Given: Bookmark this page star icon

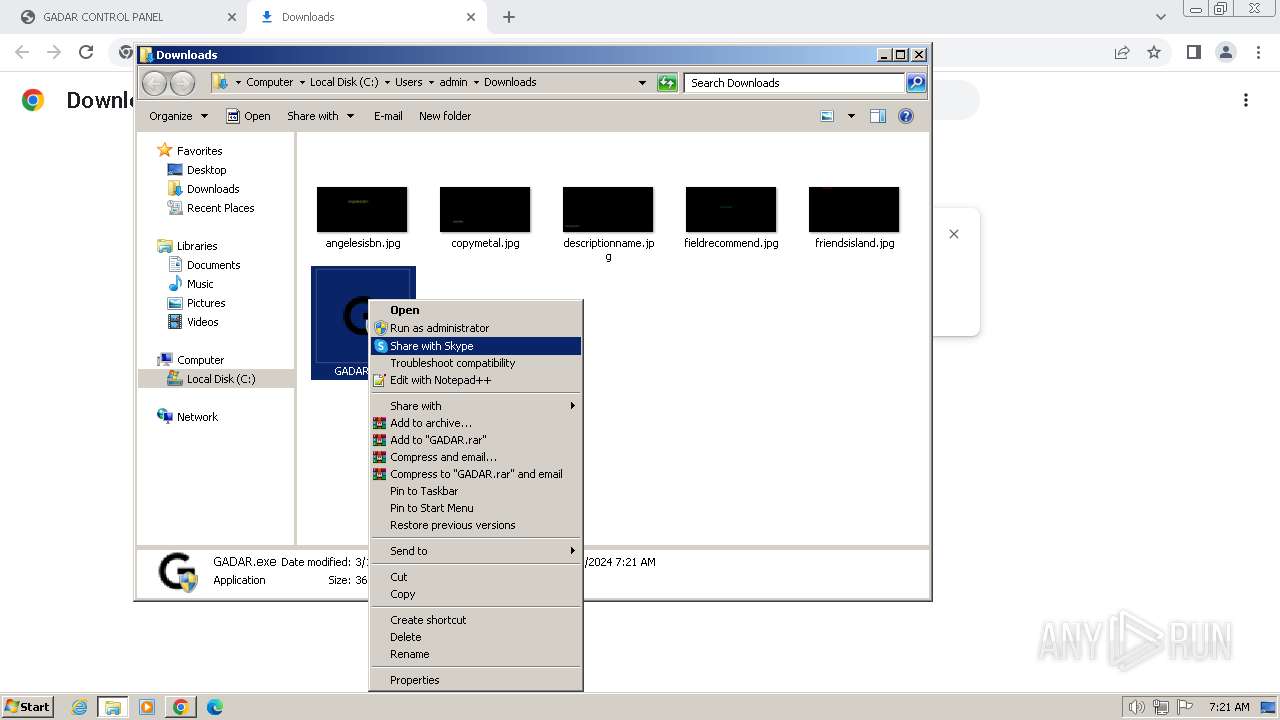Looking at the screenshot, I should (x=1154, y=52).
